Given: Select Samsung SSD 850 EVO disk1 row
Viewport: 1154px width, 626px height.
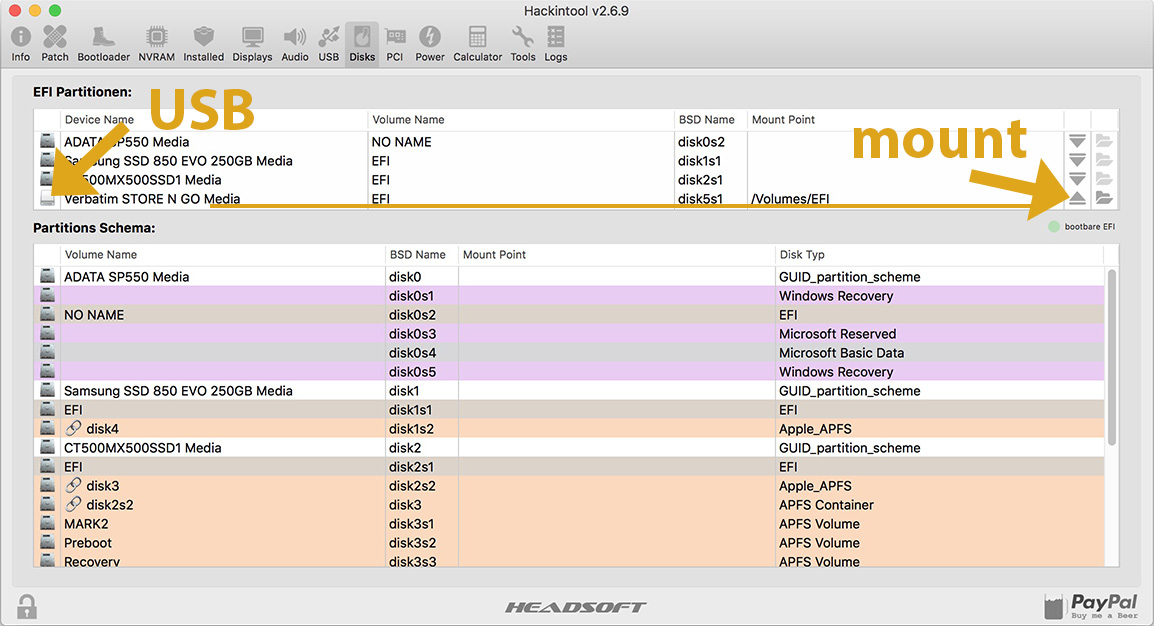Looking at the screenshot, I should coord(569,391).
